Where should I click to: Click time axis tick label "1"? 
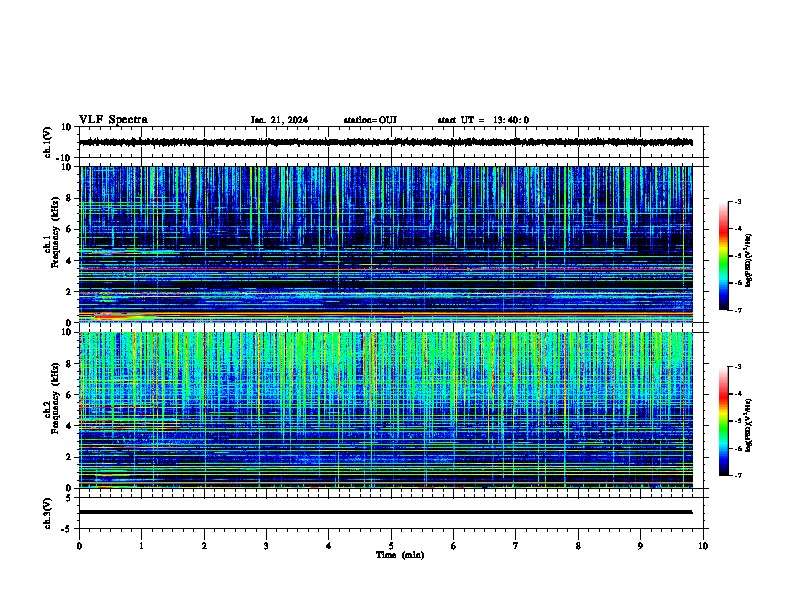coord(141,546)
